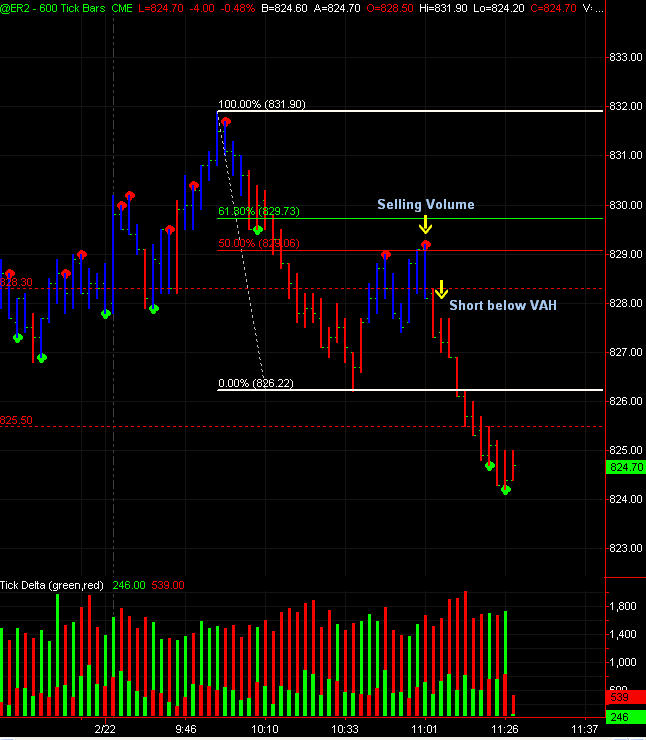Click the 833.00 price axis label
646x740 pixels.
pos(626,57)
